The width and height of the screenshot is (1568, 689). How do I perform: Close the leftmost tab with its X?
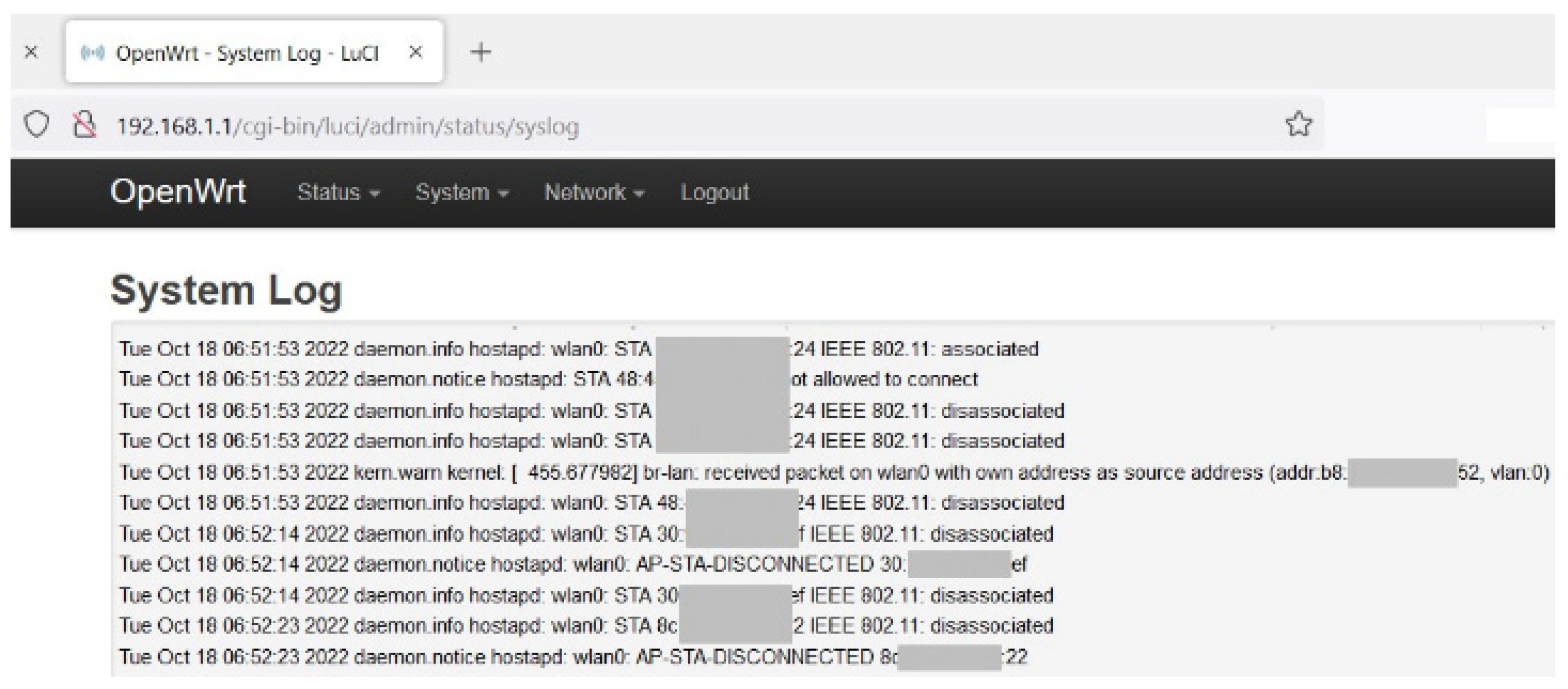(31, 52)
